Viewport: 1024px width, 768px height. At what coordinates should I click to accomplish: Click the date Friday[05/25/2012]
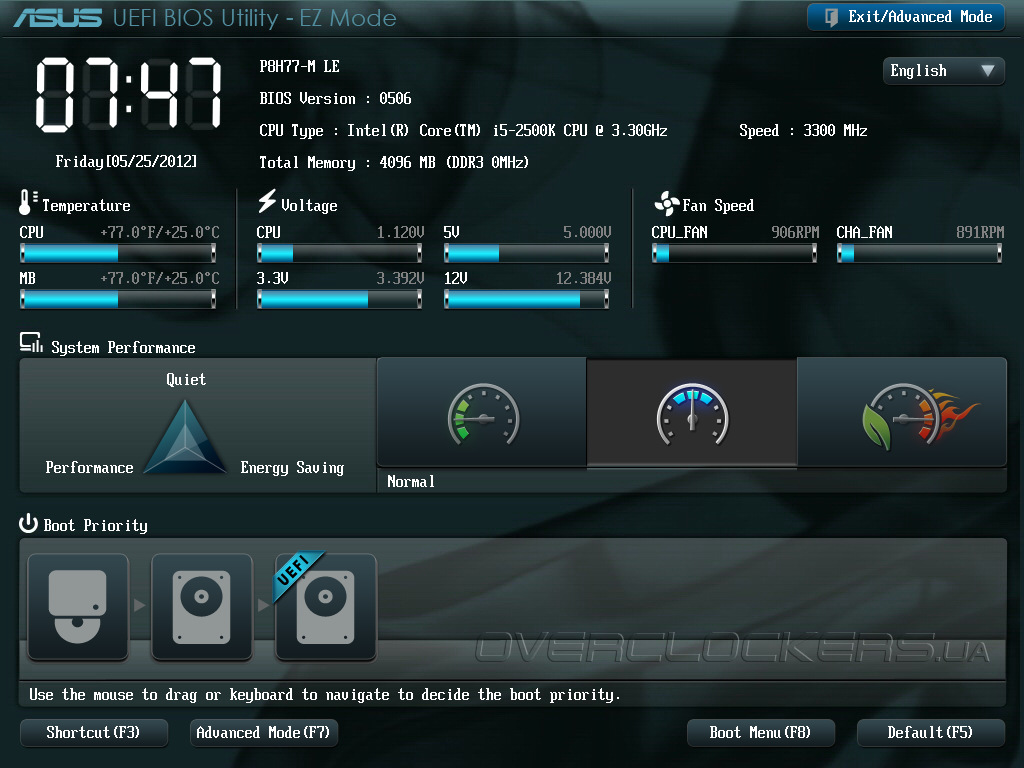click(x=126, y=161)
